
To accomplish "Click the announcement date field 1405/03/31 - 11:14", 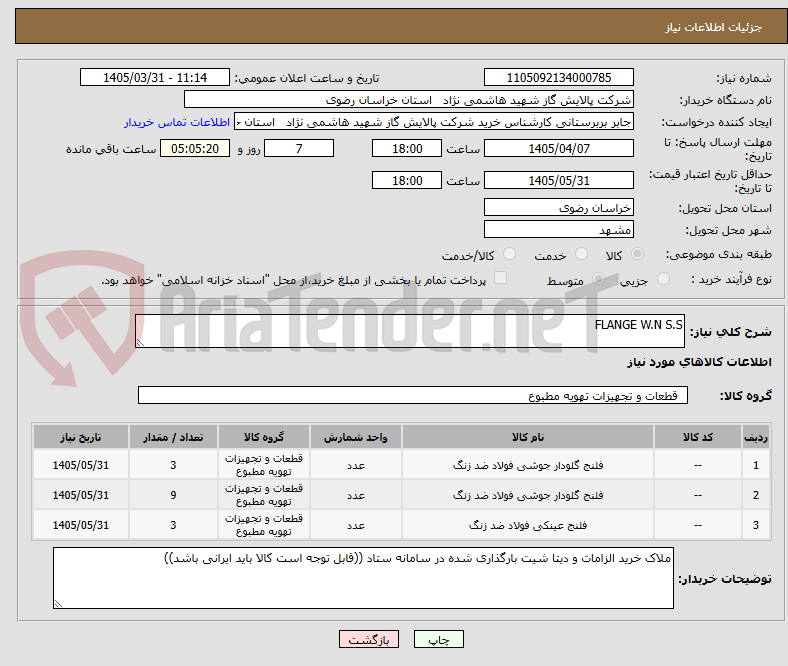I will 155,77.
